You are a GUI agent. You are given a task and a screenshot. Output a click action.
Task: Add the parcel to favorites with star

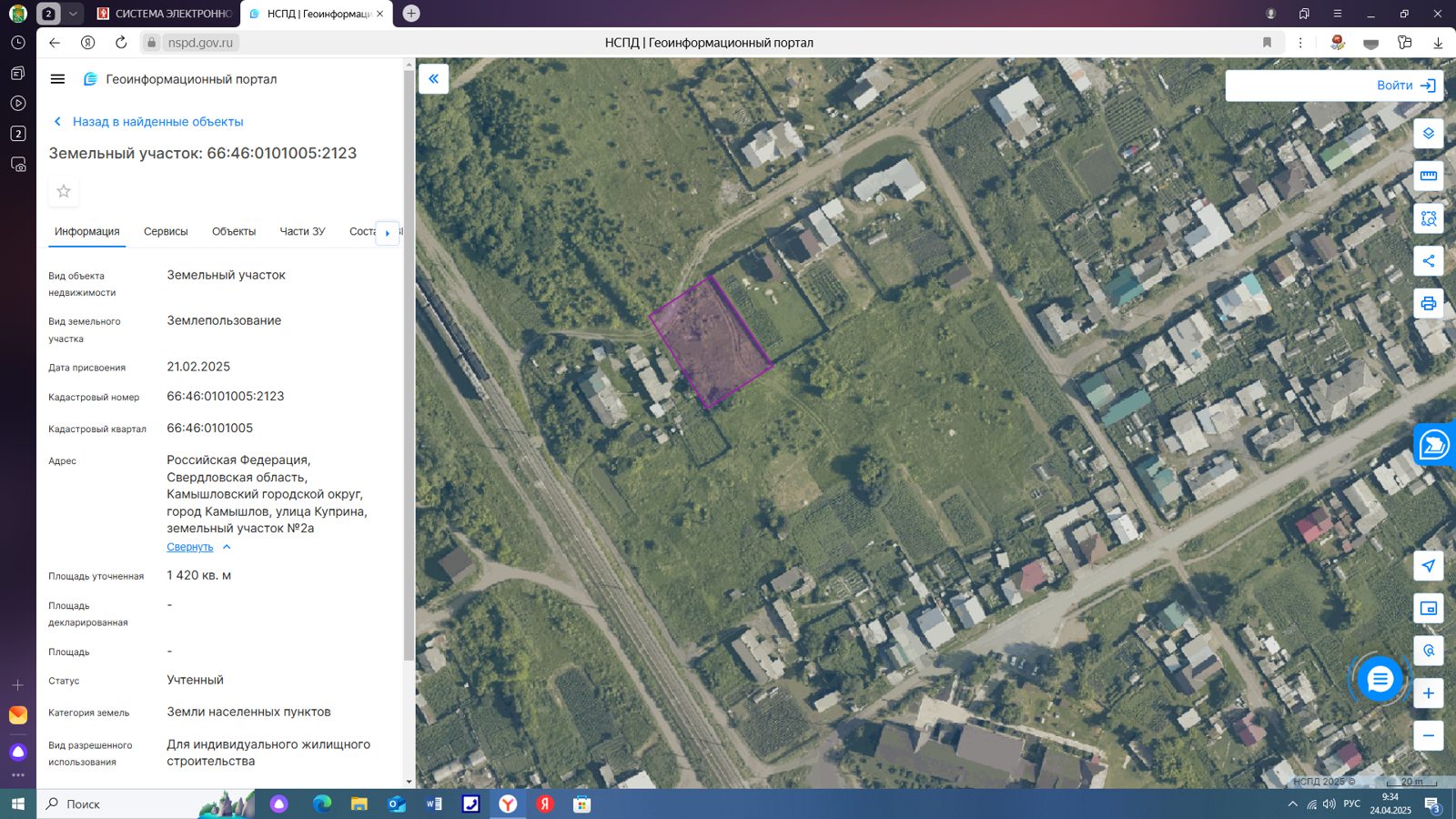coord(64,191)
